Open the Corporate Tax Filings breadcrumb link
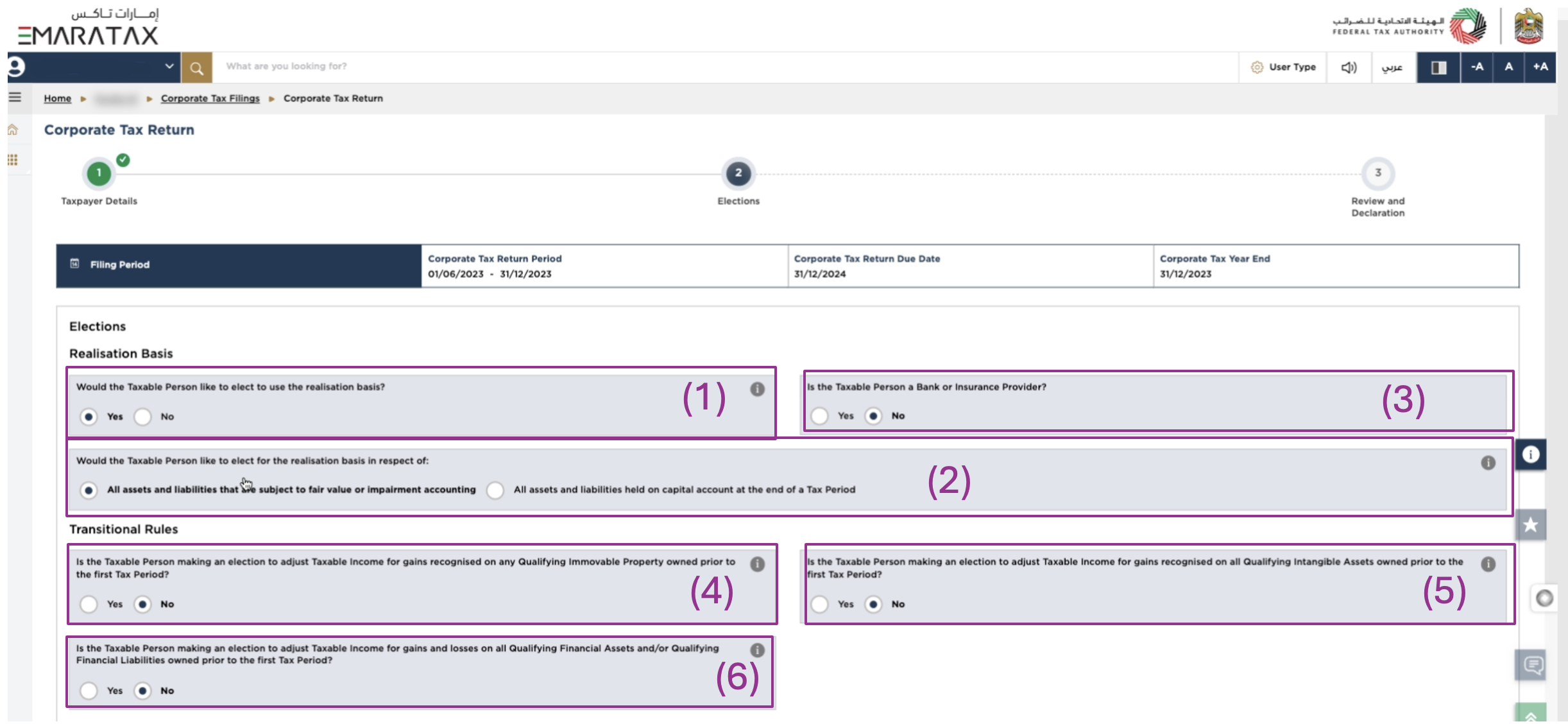Image resolution: width=1568 pixels, height=724 pixels. (x=210, y=98)
